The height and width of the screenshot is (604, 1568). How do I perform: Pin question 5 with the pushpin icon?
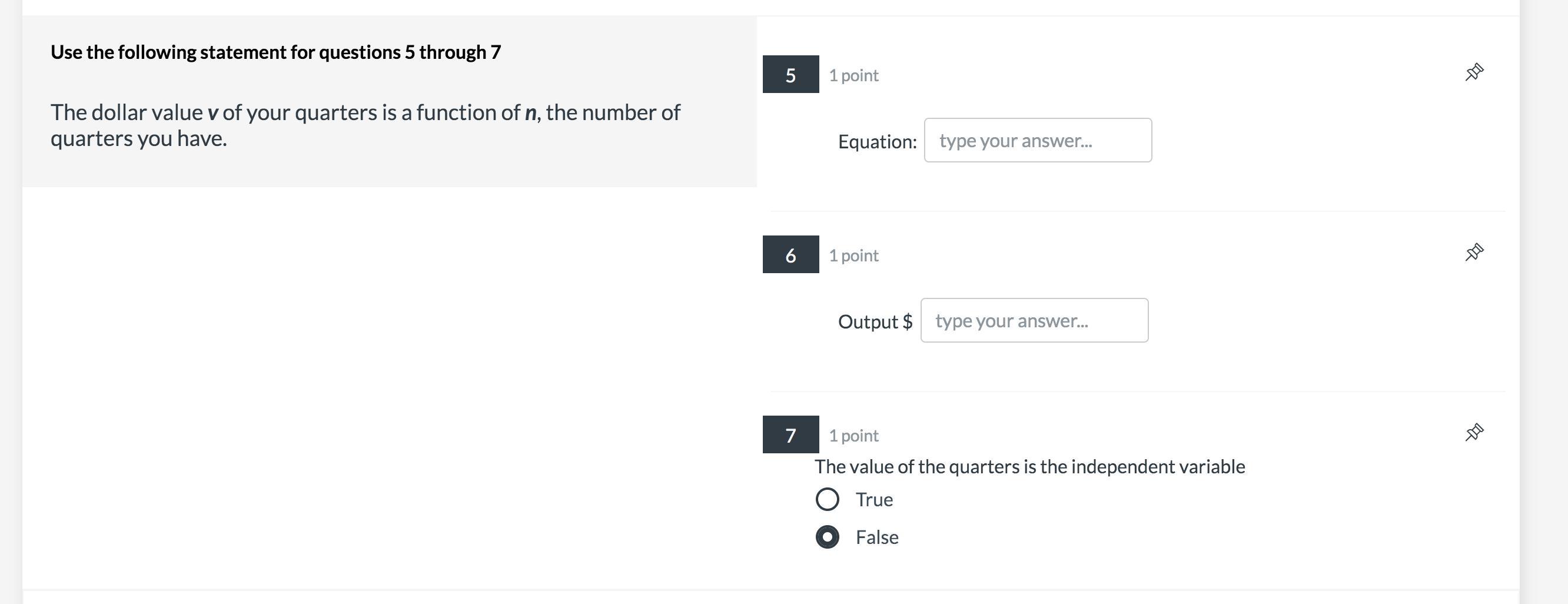tap(1474, 72)
